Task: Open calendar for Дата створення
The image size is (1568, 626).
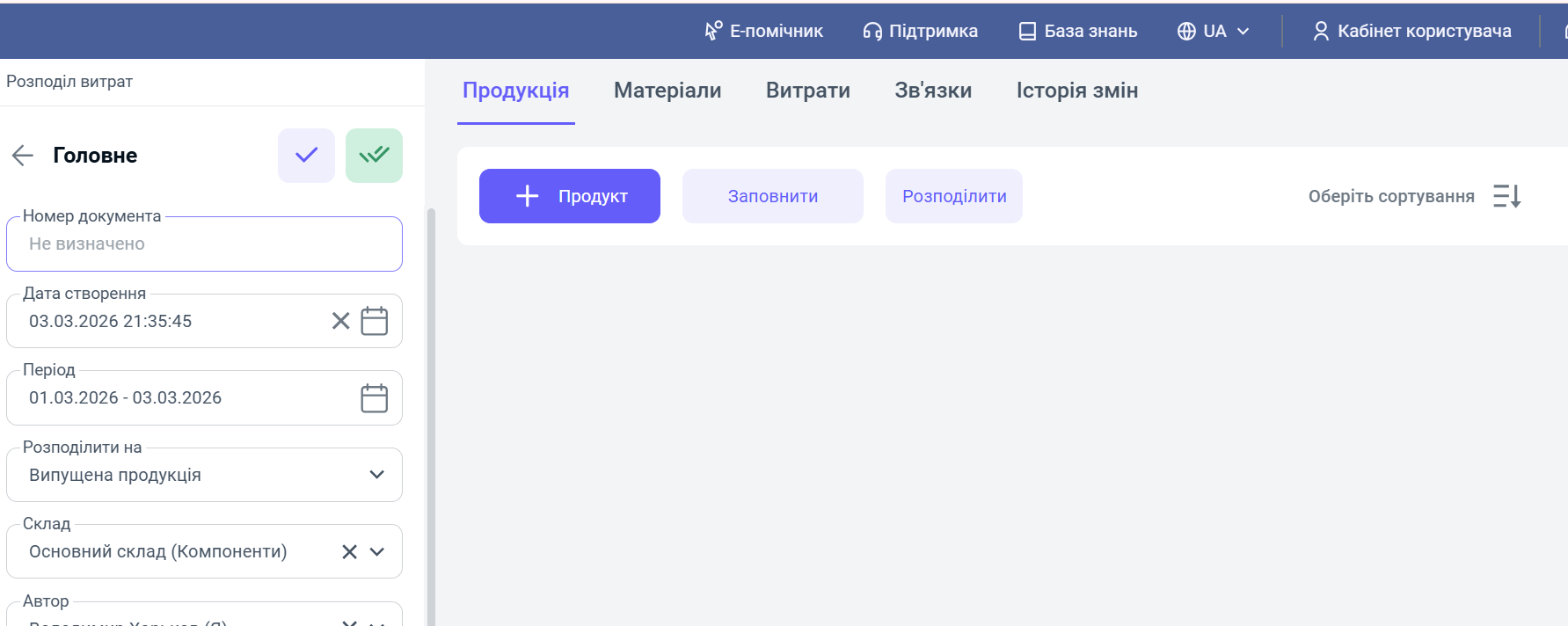Action: (375, 321)
